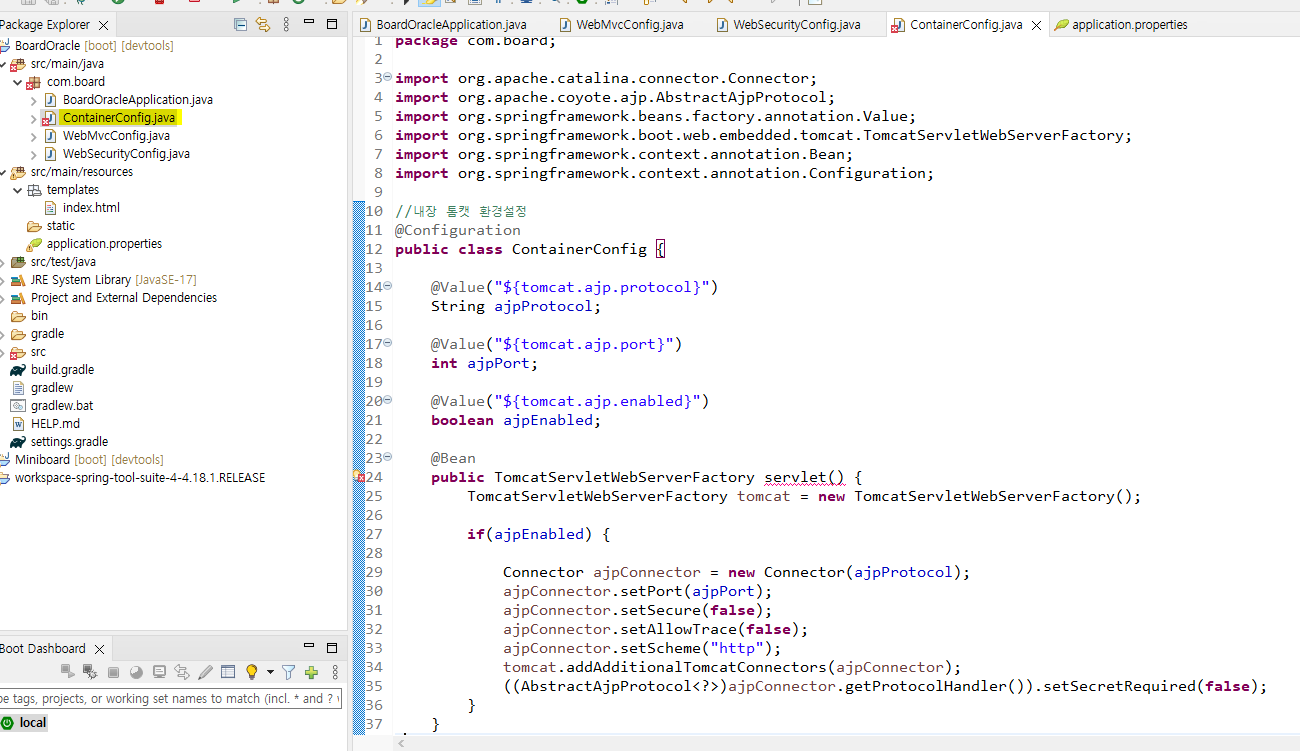Screen dimensions: 1300x751
Task: Click the Boot Dashboard pencil edit icon
Action: pos(205,672)
